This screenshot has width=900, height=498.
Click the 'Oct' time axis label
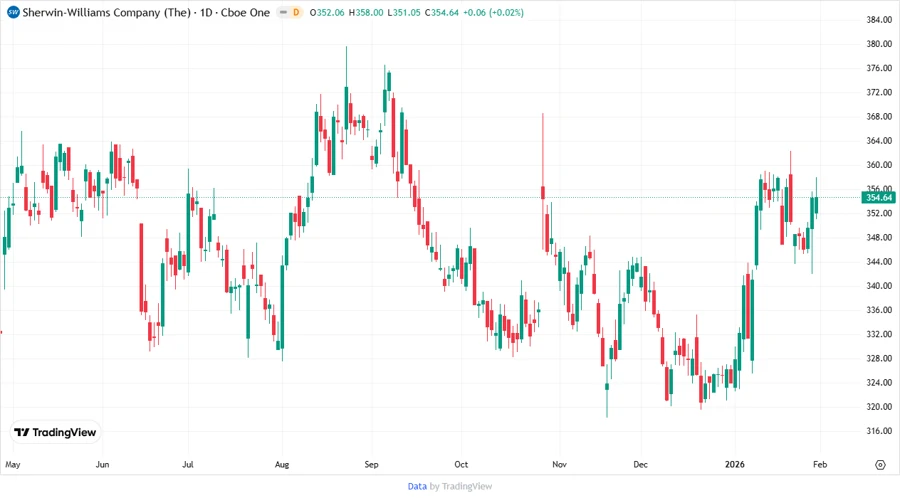tap(461, 464)
